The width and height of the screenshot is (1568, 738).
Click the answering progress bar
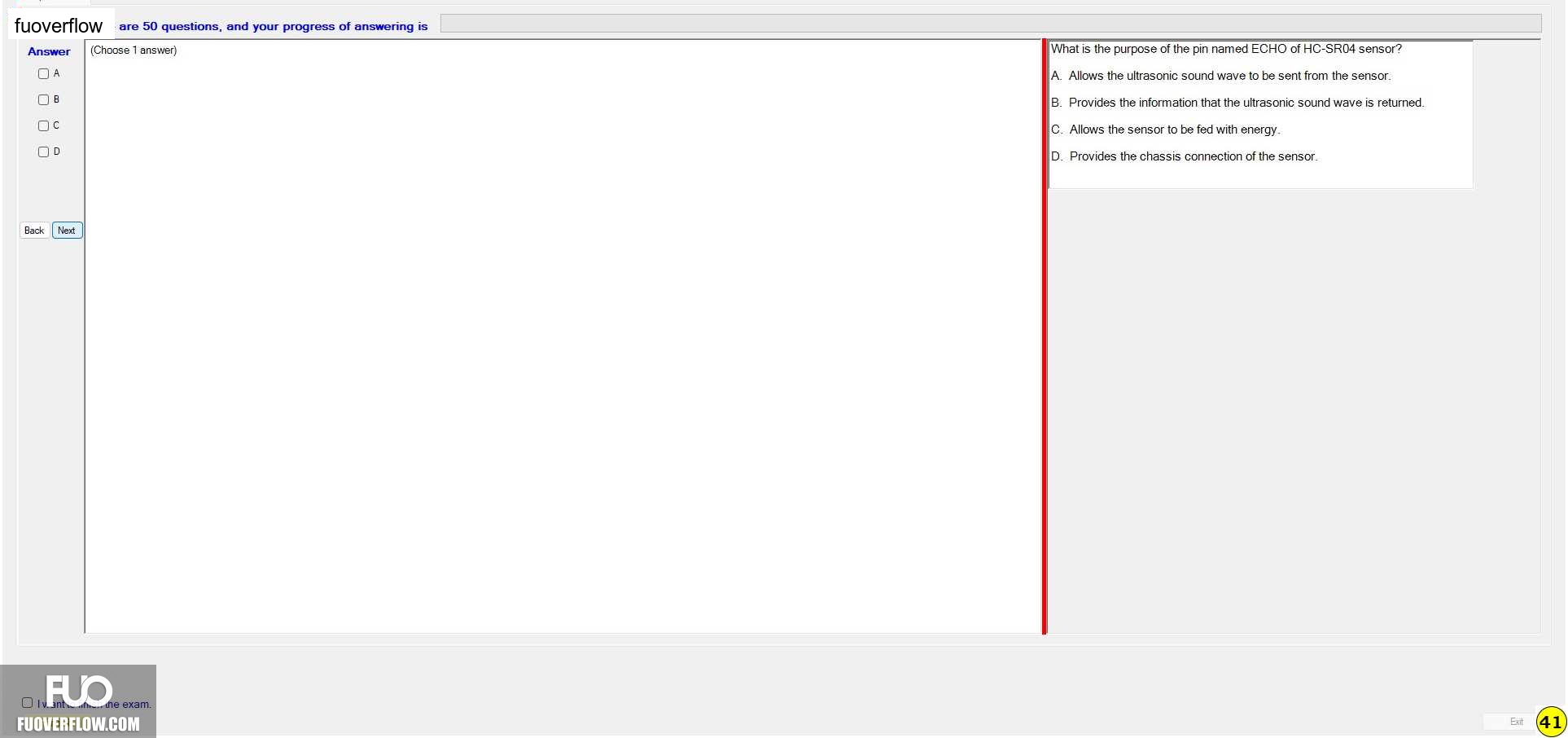991,24
